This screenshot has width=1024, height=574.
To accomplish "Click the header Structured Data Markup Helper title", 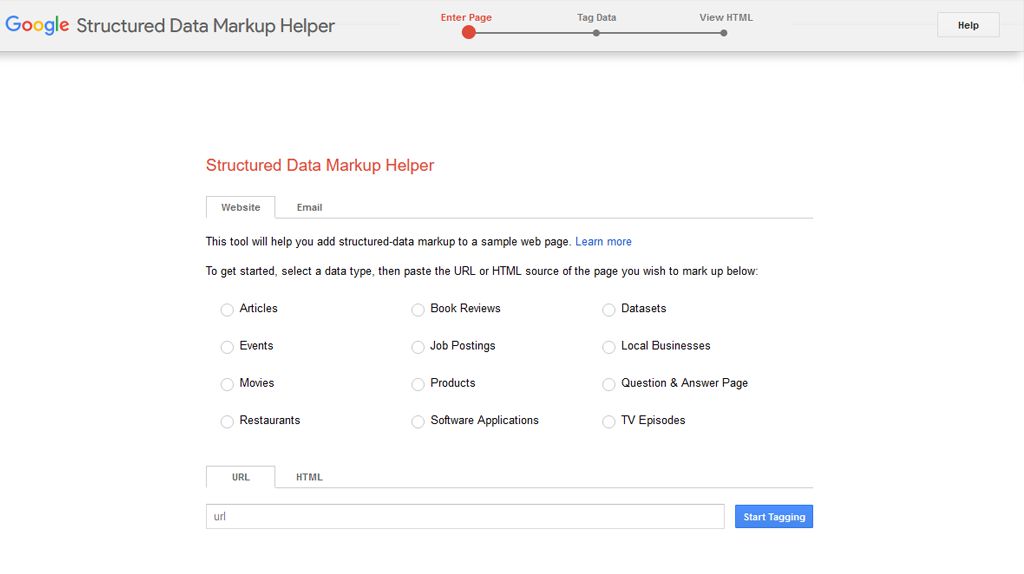I will point(206,25).
